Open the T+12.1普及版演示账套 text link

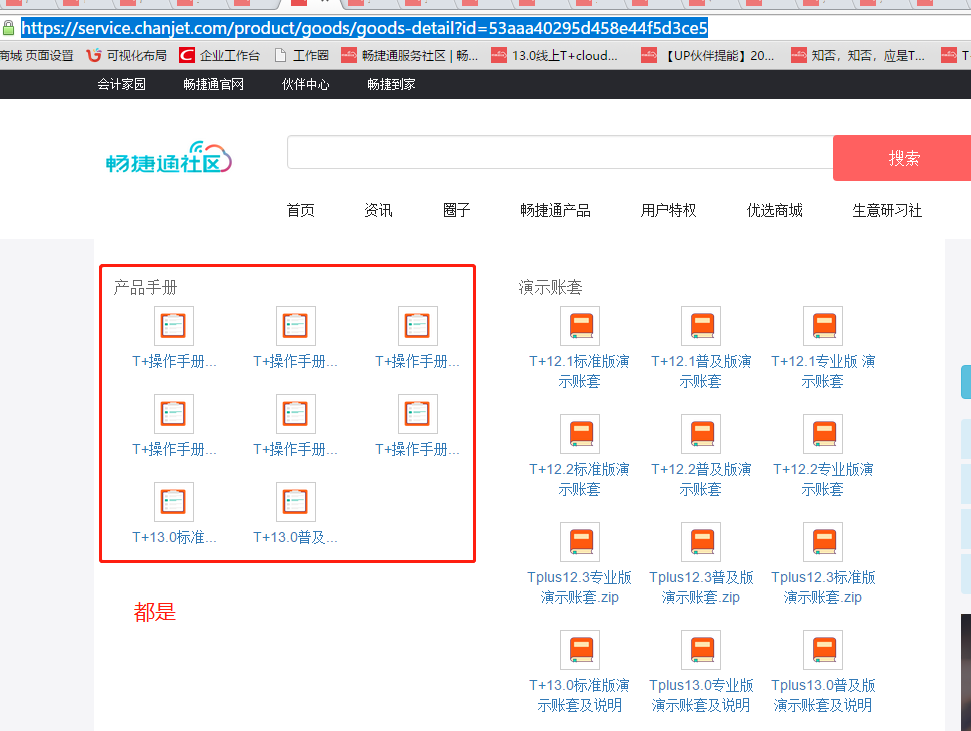pos(701,371)
